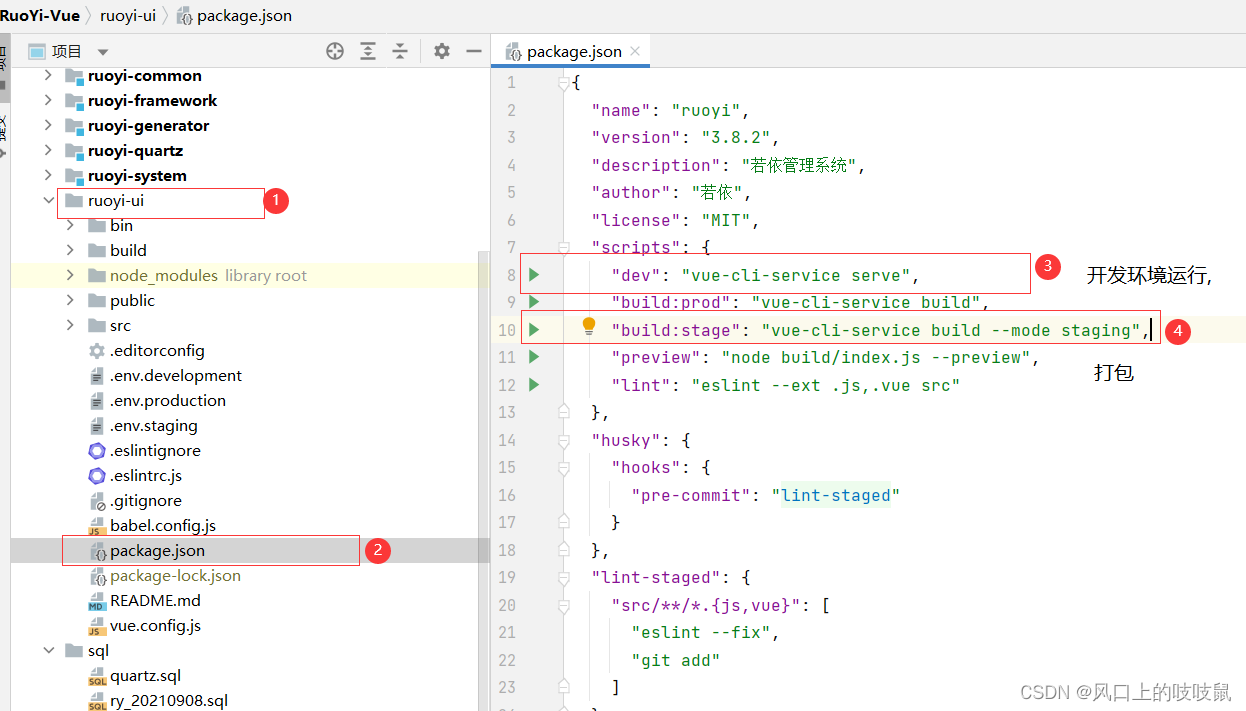Close the package.json editor tab
This screenshot has height=711, width=1246.
click(x=635, y=50)
